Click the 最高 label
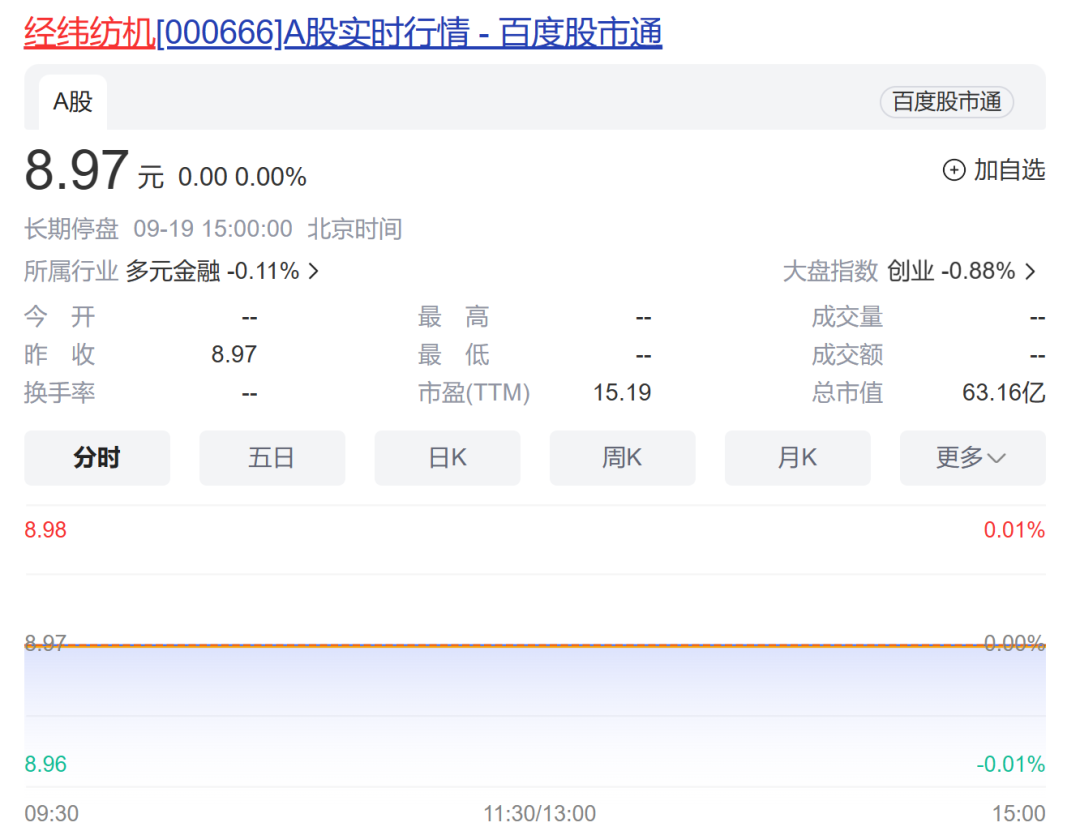1080x831 pixels. tap(453, 317)
